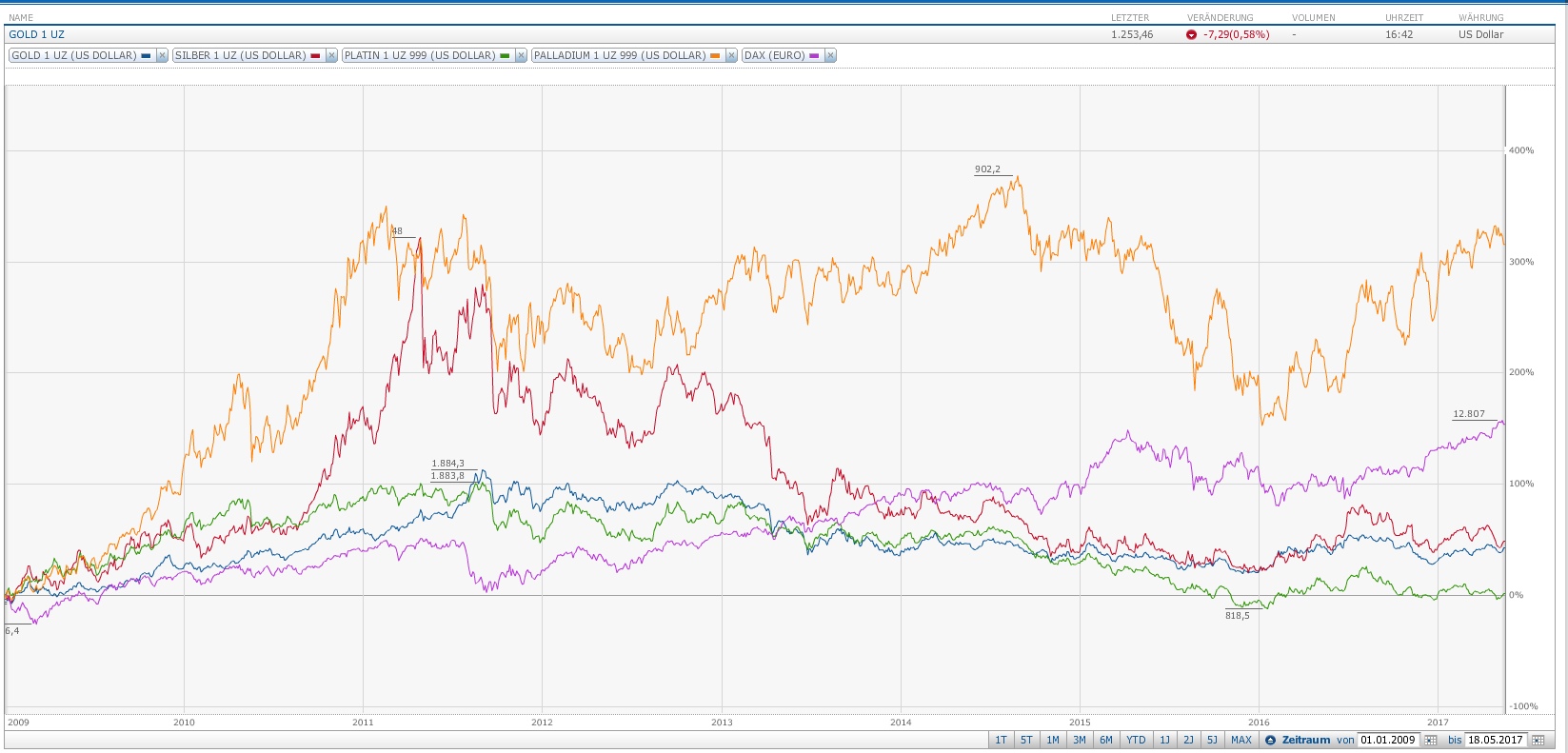Click the 902,2 palladium peak marker
The image size is (1568, 753).
(987, 169)
